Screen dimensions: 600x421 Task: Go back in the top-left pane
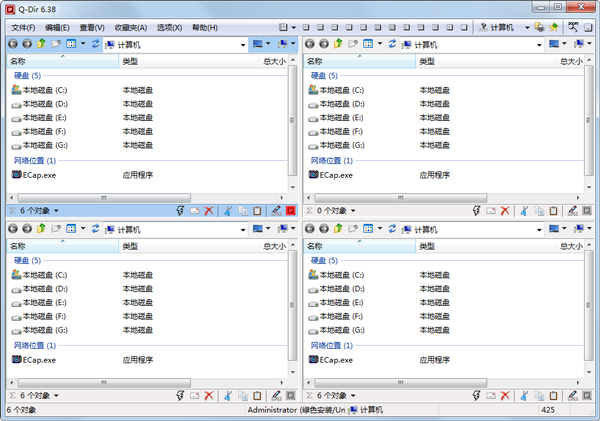tap(13, 44)
